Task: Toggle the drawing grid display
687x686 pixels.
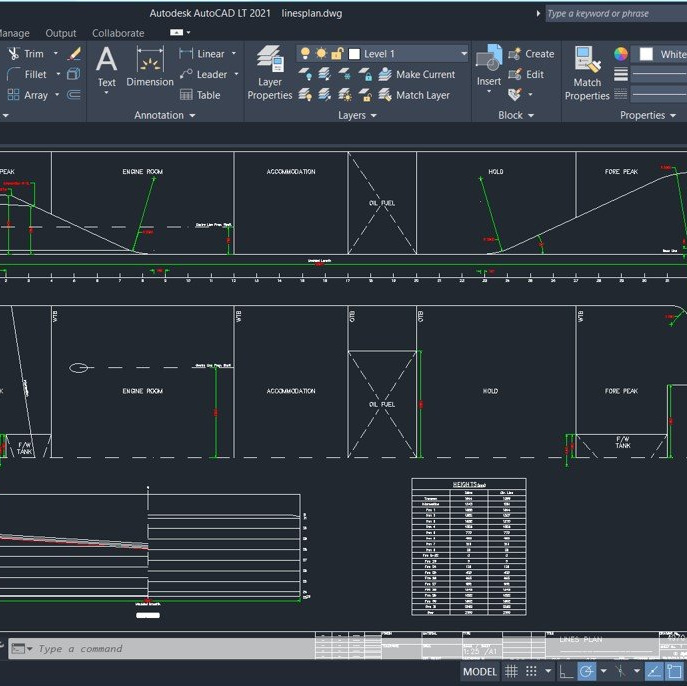Action: pos(511,671)
